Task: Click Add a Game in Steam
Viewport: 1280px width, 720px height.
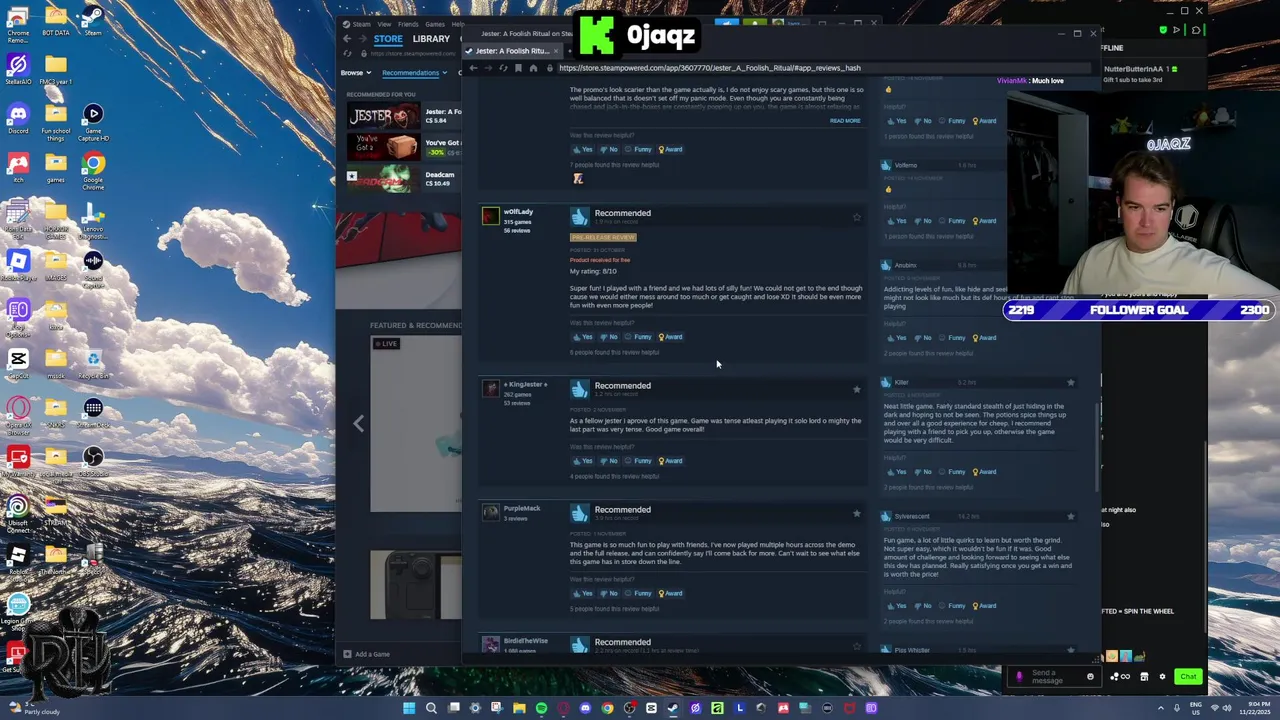Action: pos(366,654)
